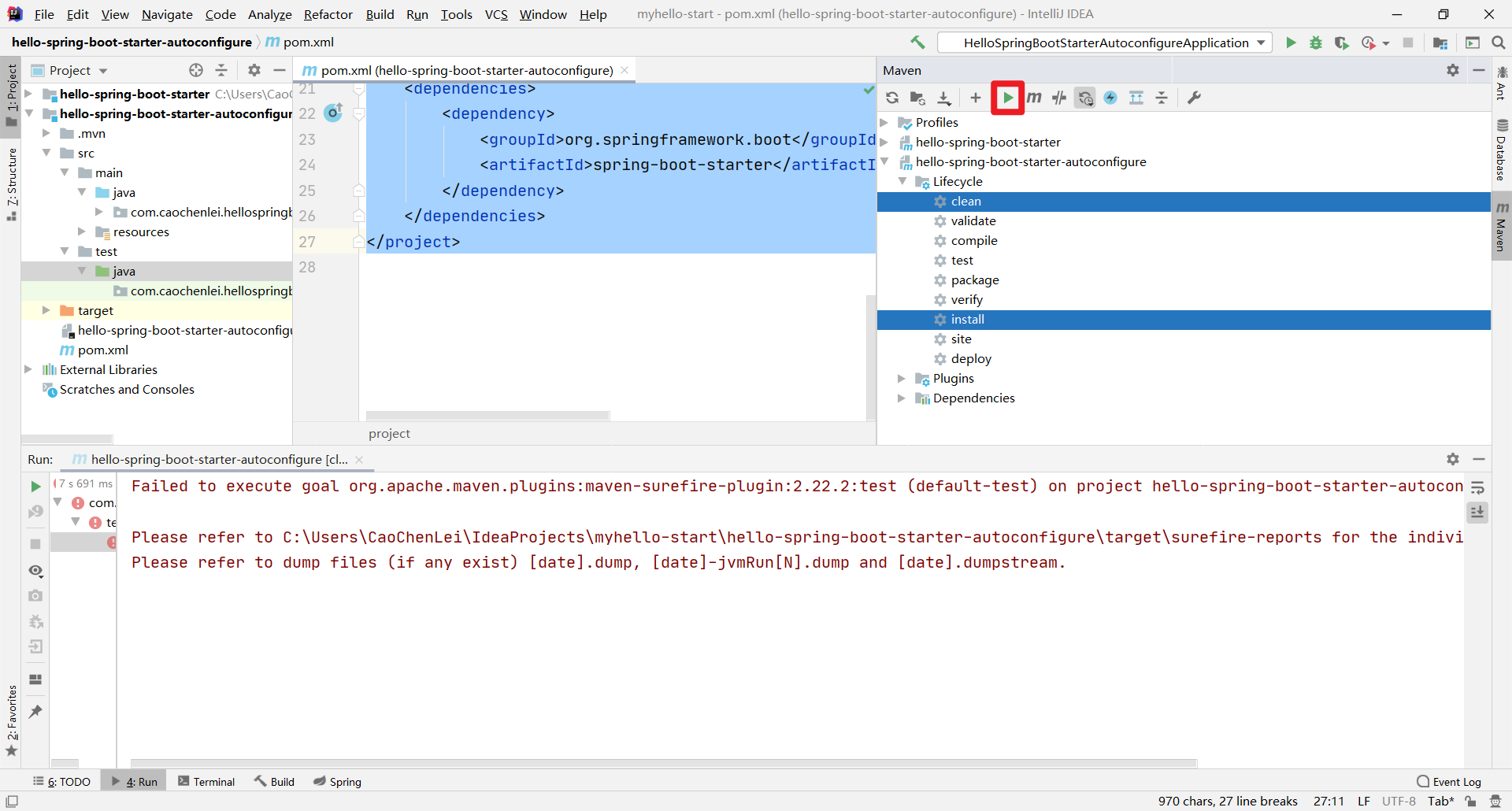Close the pom.xml editor tab
The height and width of the screenshot is (811, 1512).
[x=625, y=70]
